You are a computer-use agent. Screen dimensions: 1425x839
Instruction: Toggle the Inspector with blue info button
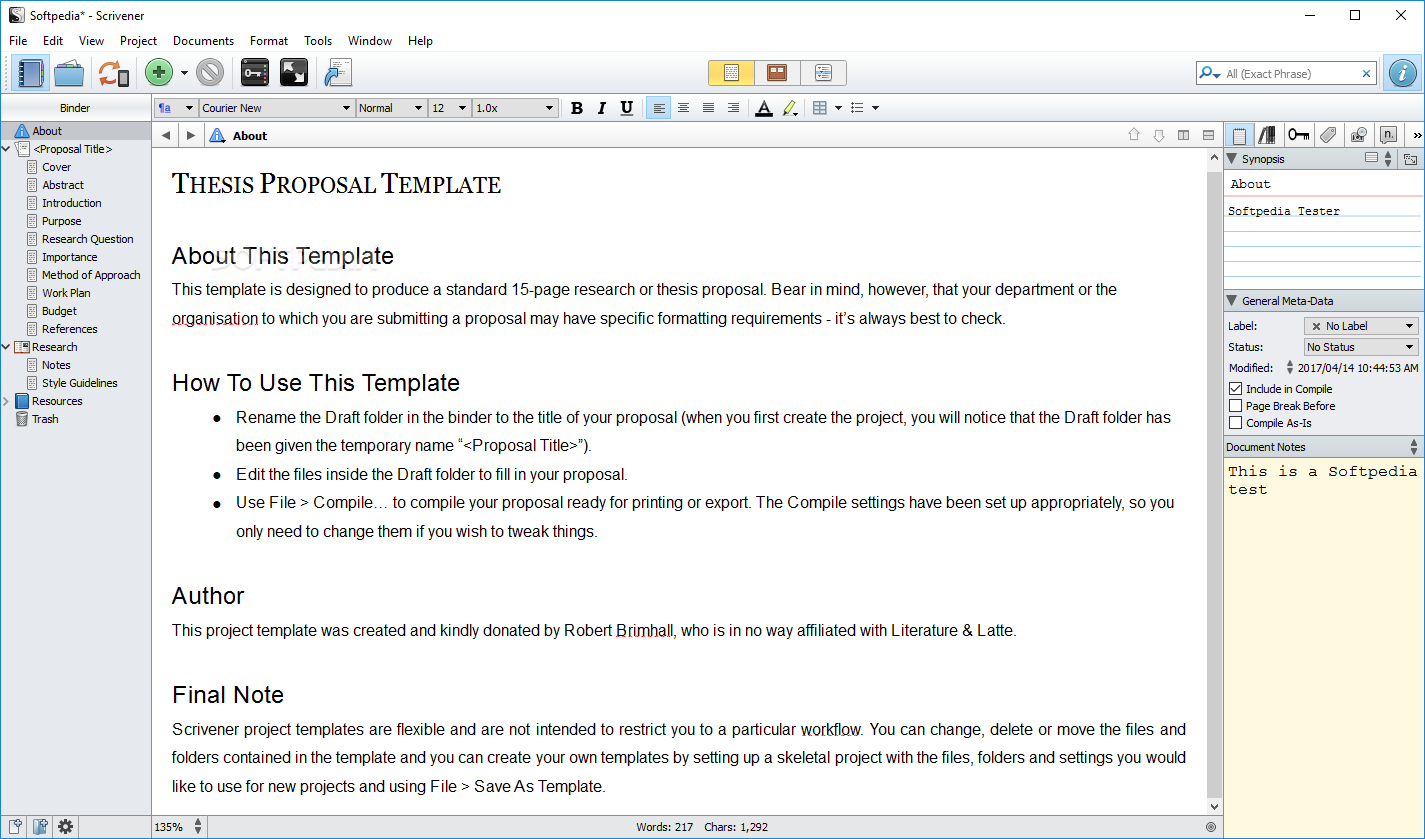[x=1404, y=73]
